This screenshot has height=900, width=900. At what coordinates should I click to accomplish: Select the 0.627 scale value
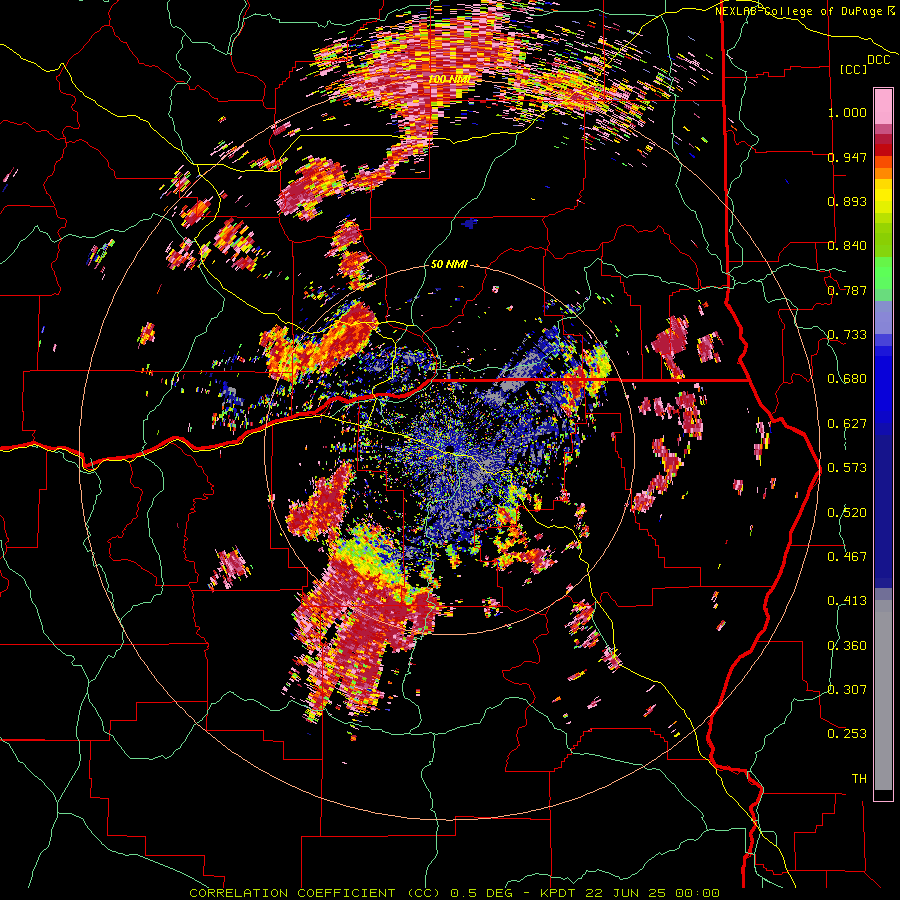(x=847, y=424)
